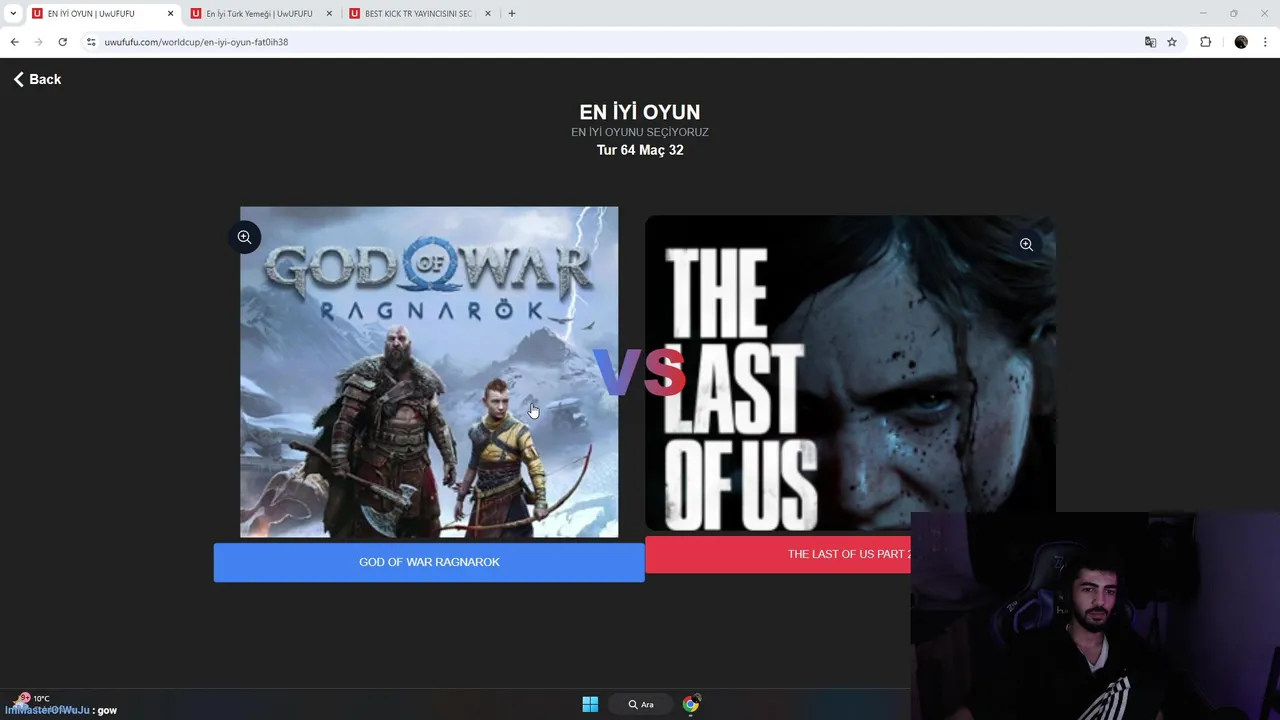Open the Windows Start menu
This screenshot has height=720, width=1280.
click(x=590, y=704)
